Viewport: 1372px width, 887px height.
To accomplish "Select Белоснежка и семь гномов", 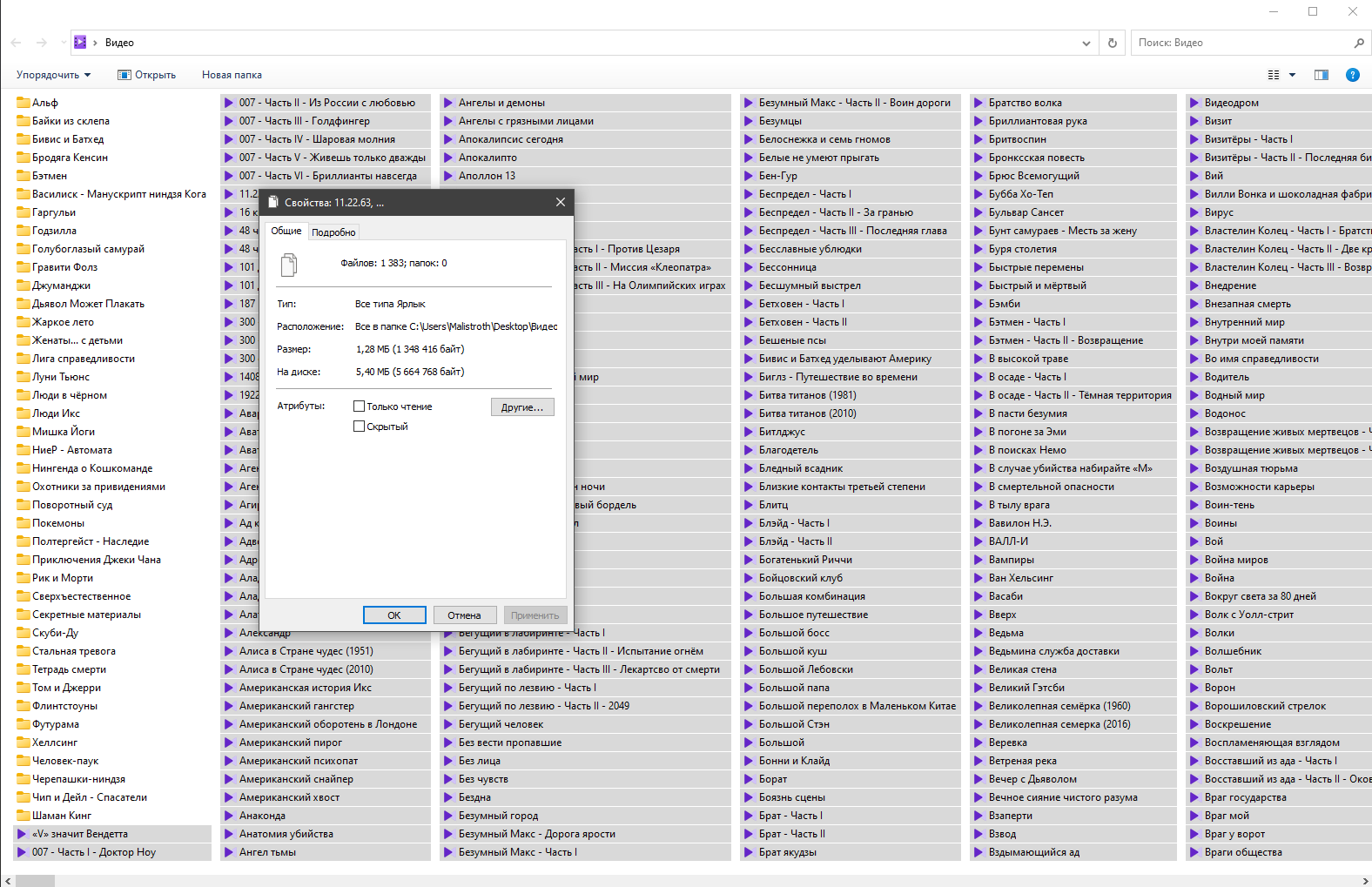I will click(850, 139).
